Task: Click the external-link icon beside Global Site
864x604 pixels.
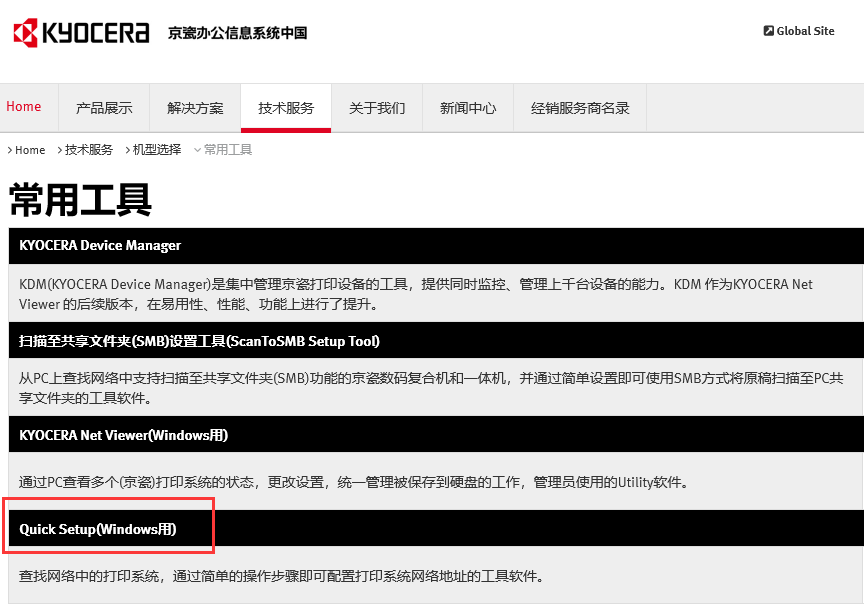Action: tap(767, 30)
